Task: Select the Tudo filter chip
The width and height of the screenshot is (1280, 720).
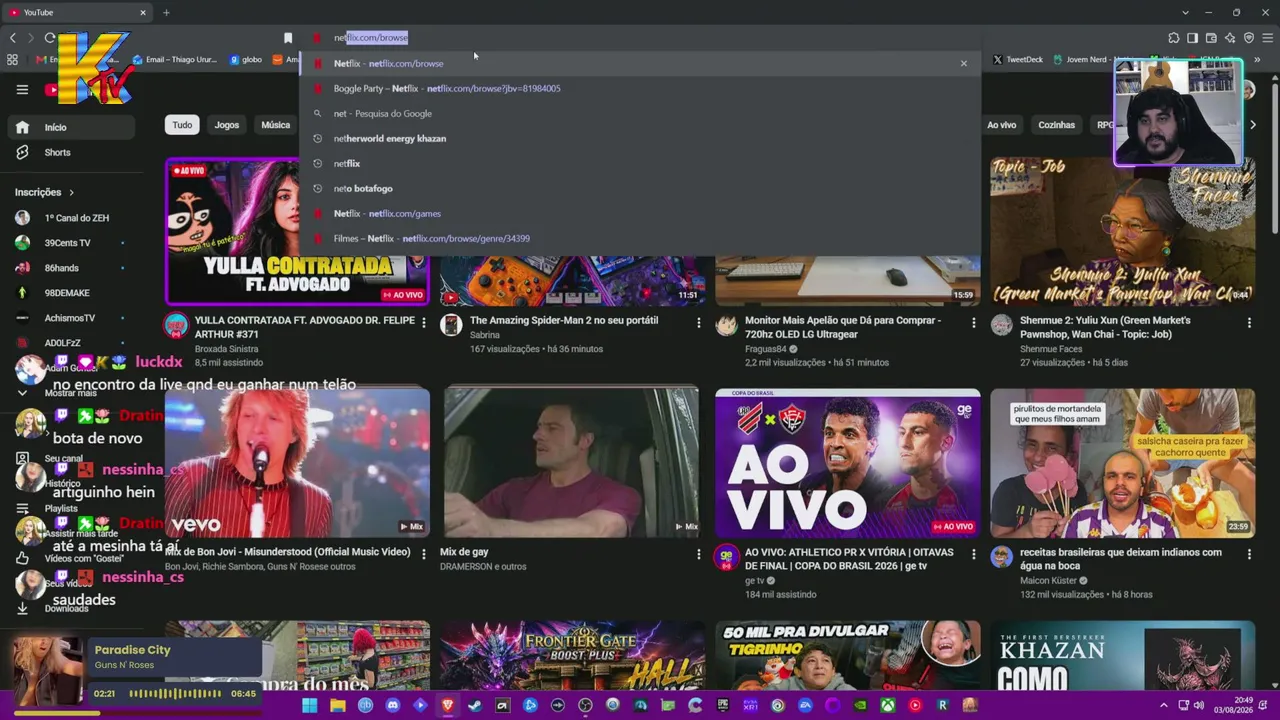Action: (182, 125)
